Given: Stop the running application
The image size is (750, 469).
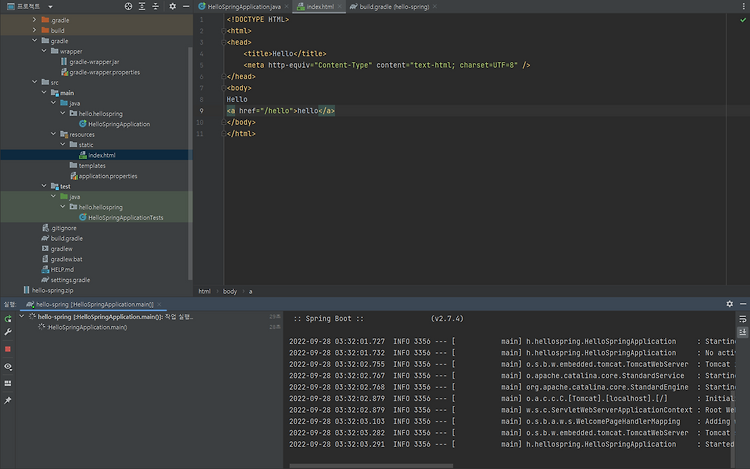Looking at the screenshot, I should tap(8, 349).
